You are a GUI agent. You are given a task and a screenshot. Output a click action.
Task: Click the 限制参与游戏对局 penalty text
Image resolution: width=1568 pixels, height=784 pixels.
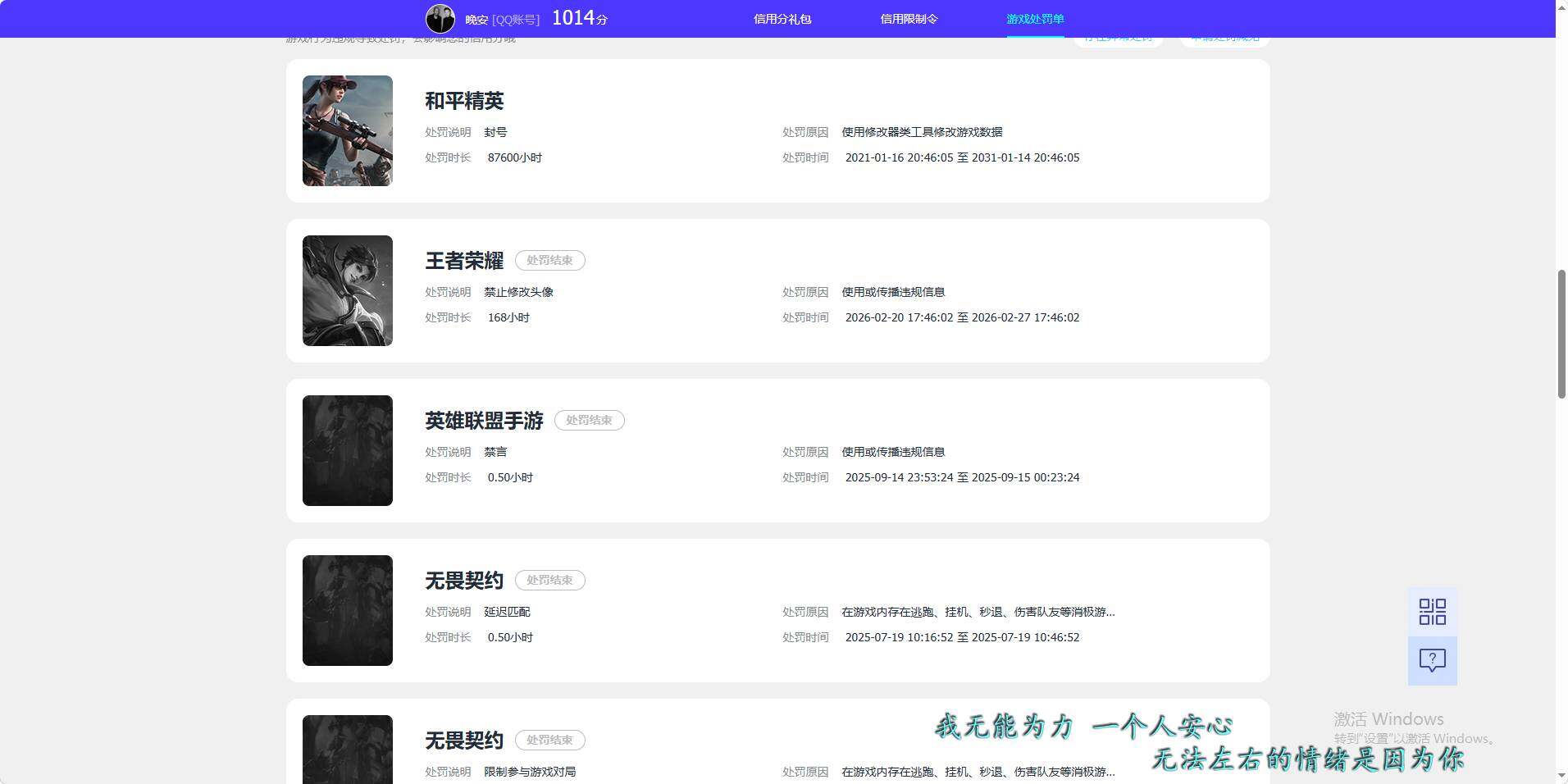pos(530,772)
